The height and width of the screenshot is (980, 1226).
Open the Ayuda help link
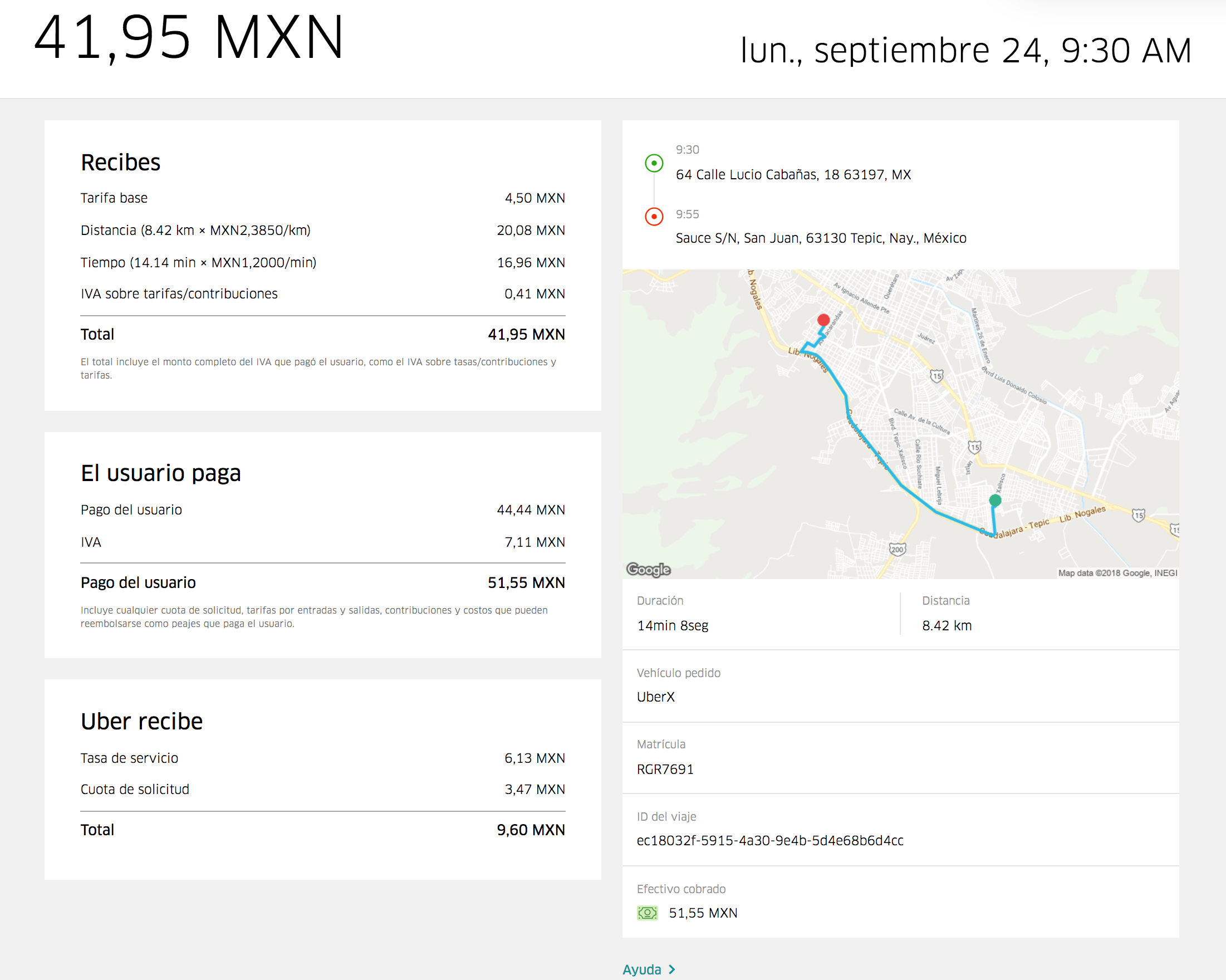coord(641,970)
